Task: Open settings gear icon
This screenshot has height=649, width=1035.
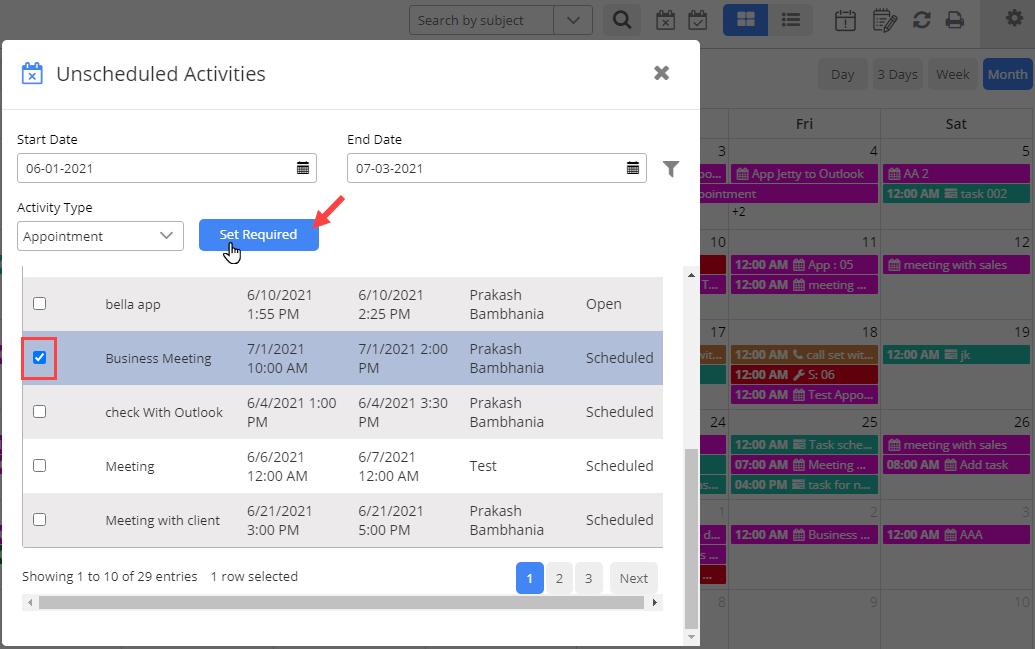Action: tap(1014, 19)
